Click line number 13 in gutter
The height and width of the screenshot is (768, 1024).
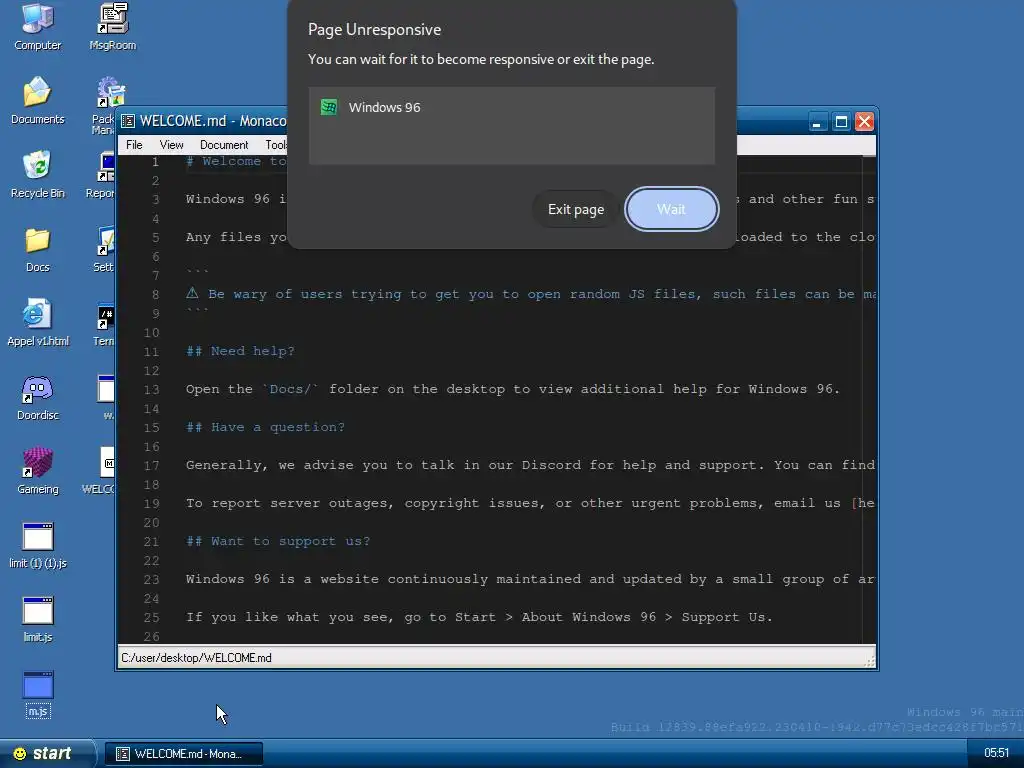pyautogui.click(x=152, y=389)
